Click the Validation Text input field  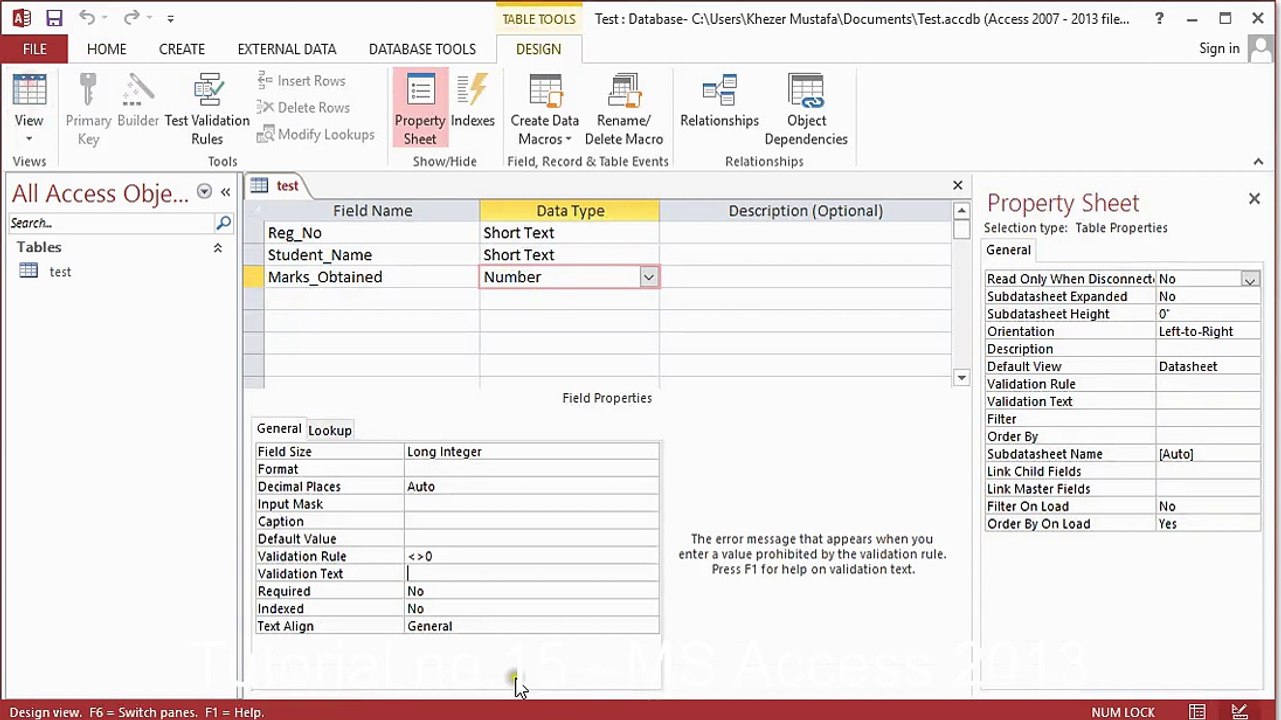point(531,574)
